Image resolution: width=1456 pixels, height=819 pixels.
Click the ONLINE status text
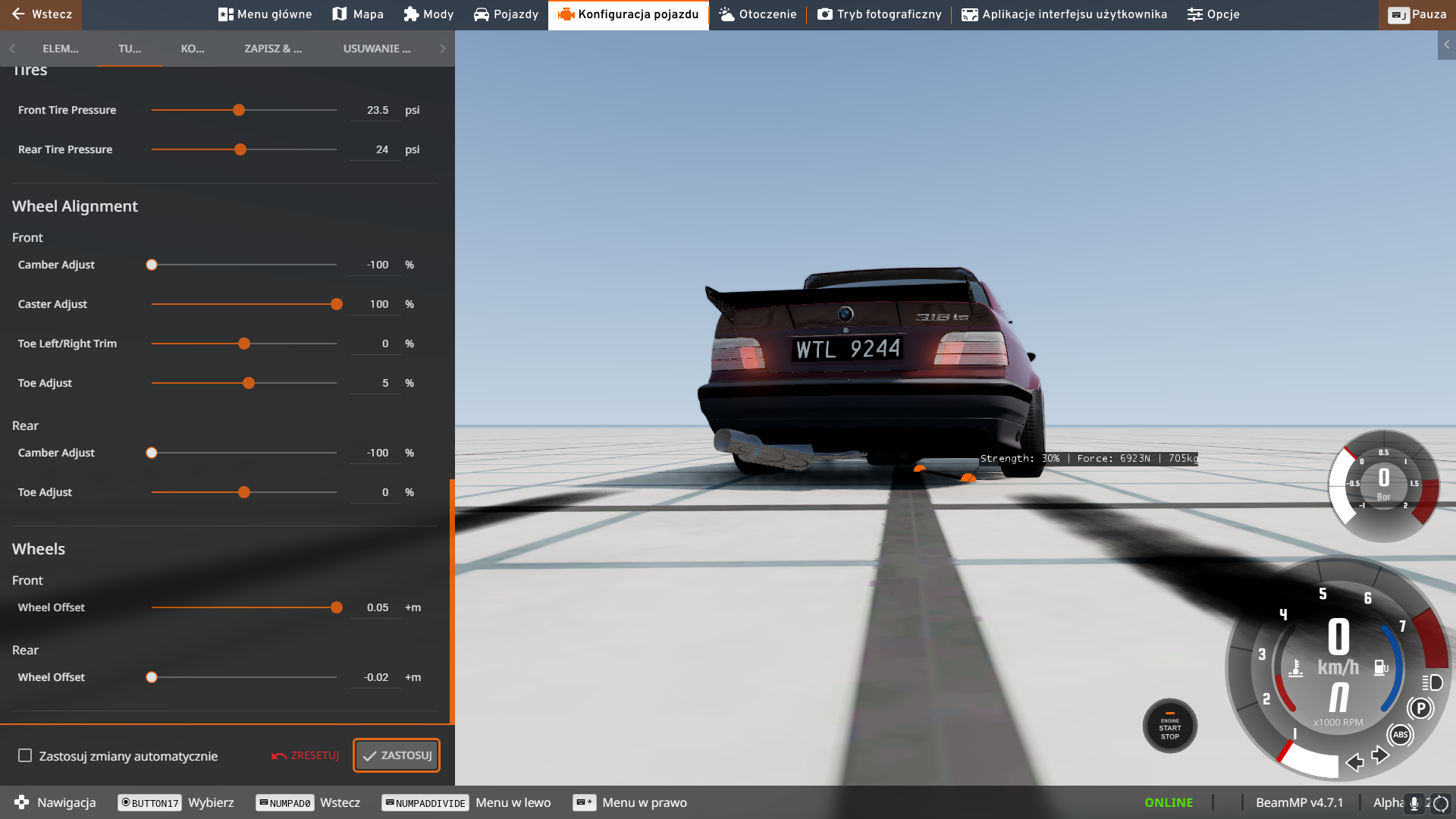(x=1169, y=802)
